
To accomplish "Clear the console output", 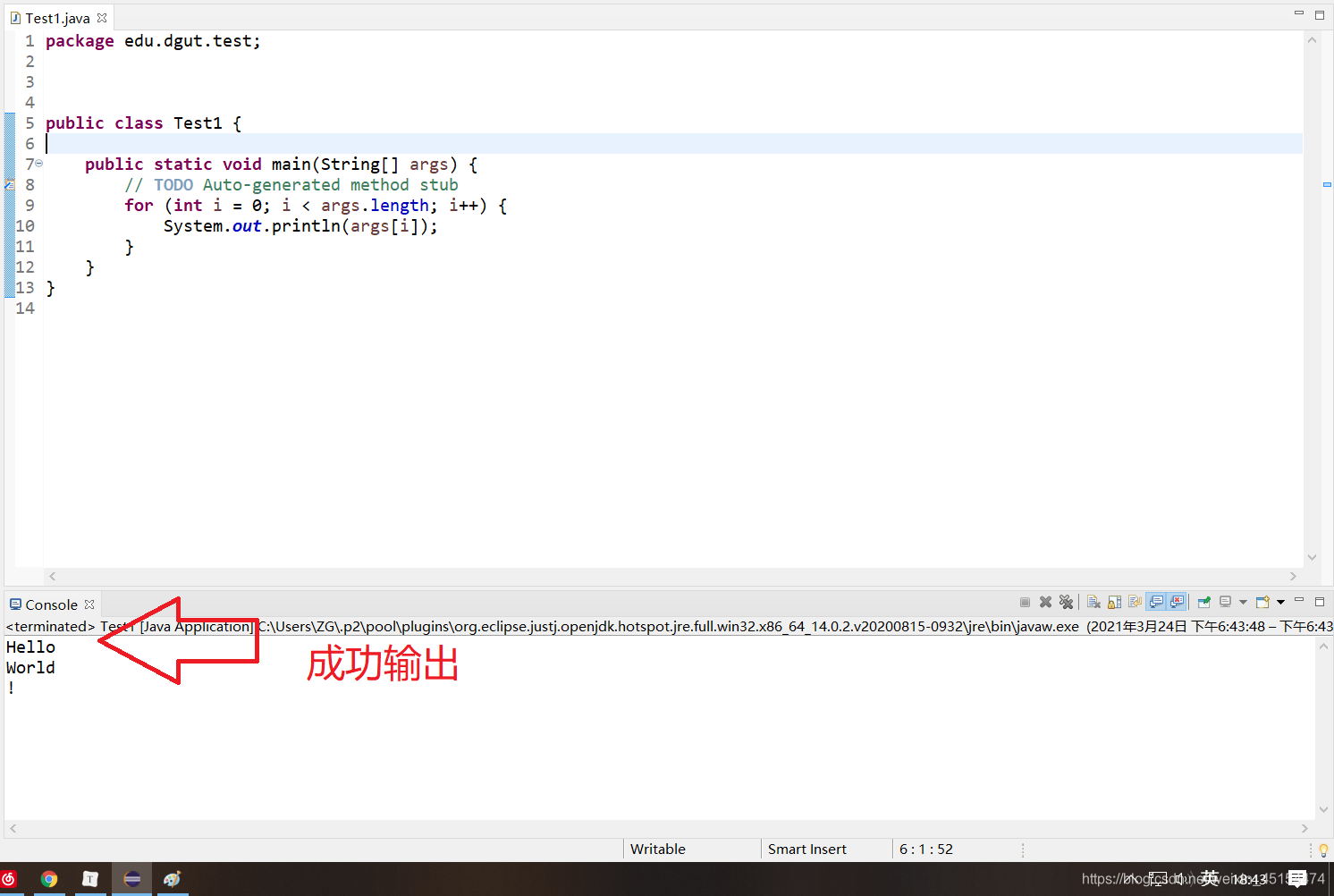I will coord(1093,603).
